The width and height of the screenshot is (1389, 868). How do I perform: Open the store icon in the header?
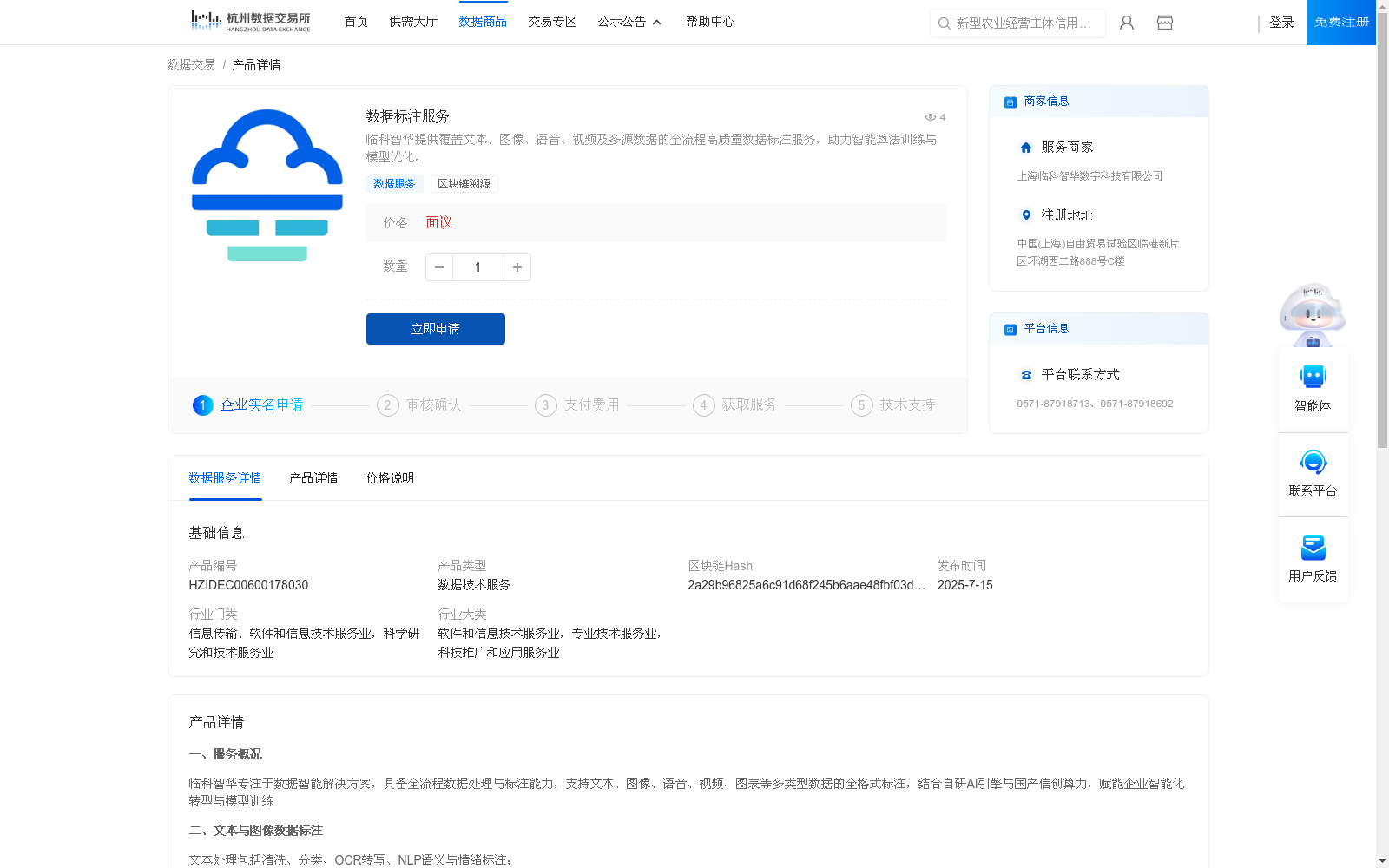coord(1165,23)
